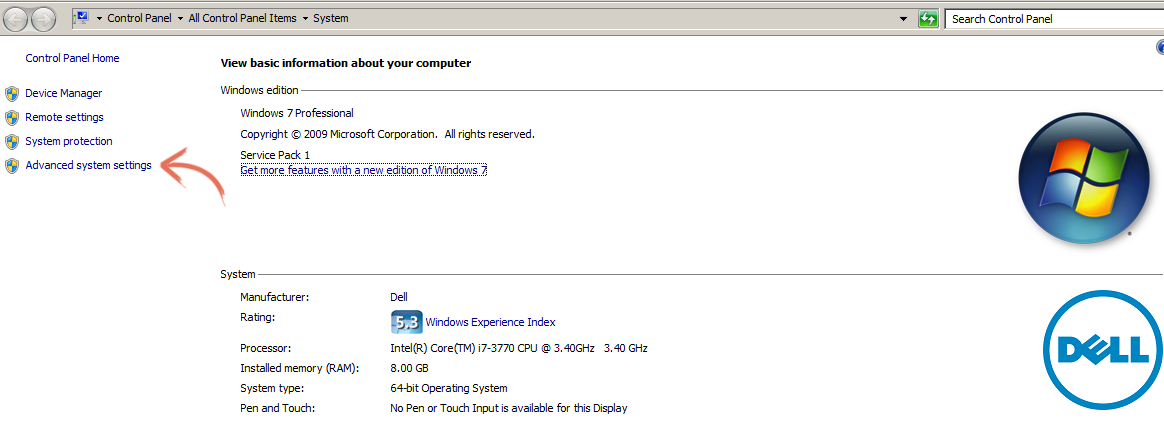Open the address bar history dropdown
The image size is (1164, 421).
point(903,19)
